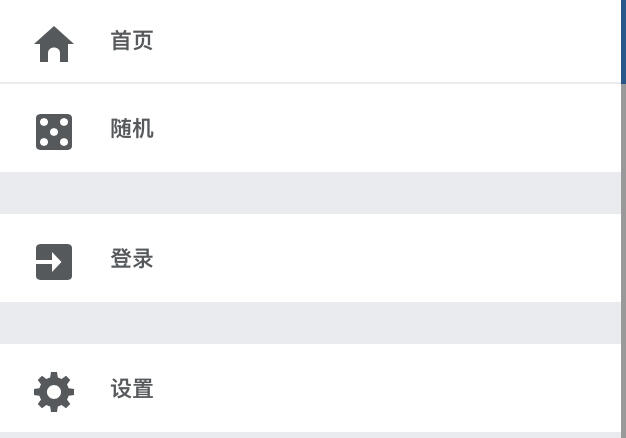Viewport: 626px width, 438px height.
Task: Click the gray band below 设置 row
Action: (310, 435)
